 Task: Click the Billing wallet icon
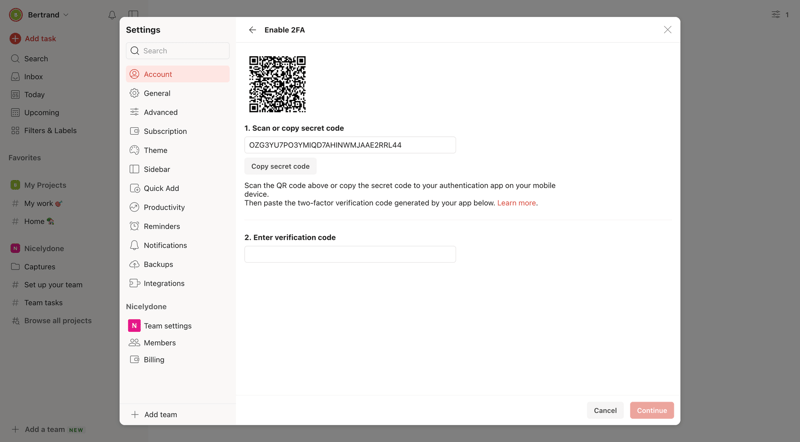tap(134, 359)
